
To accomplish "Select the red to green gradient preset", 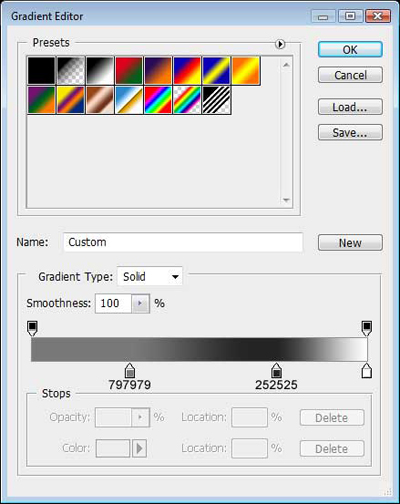I will (129, 70).
